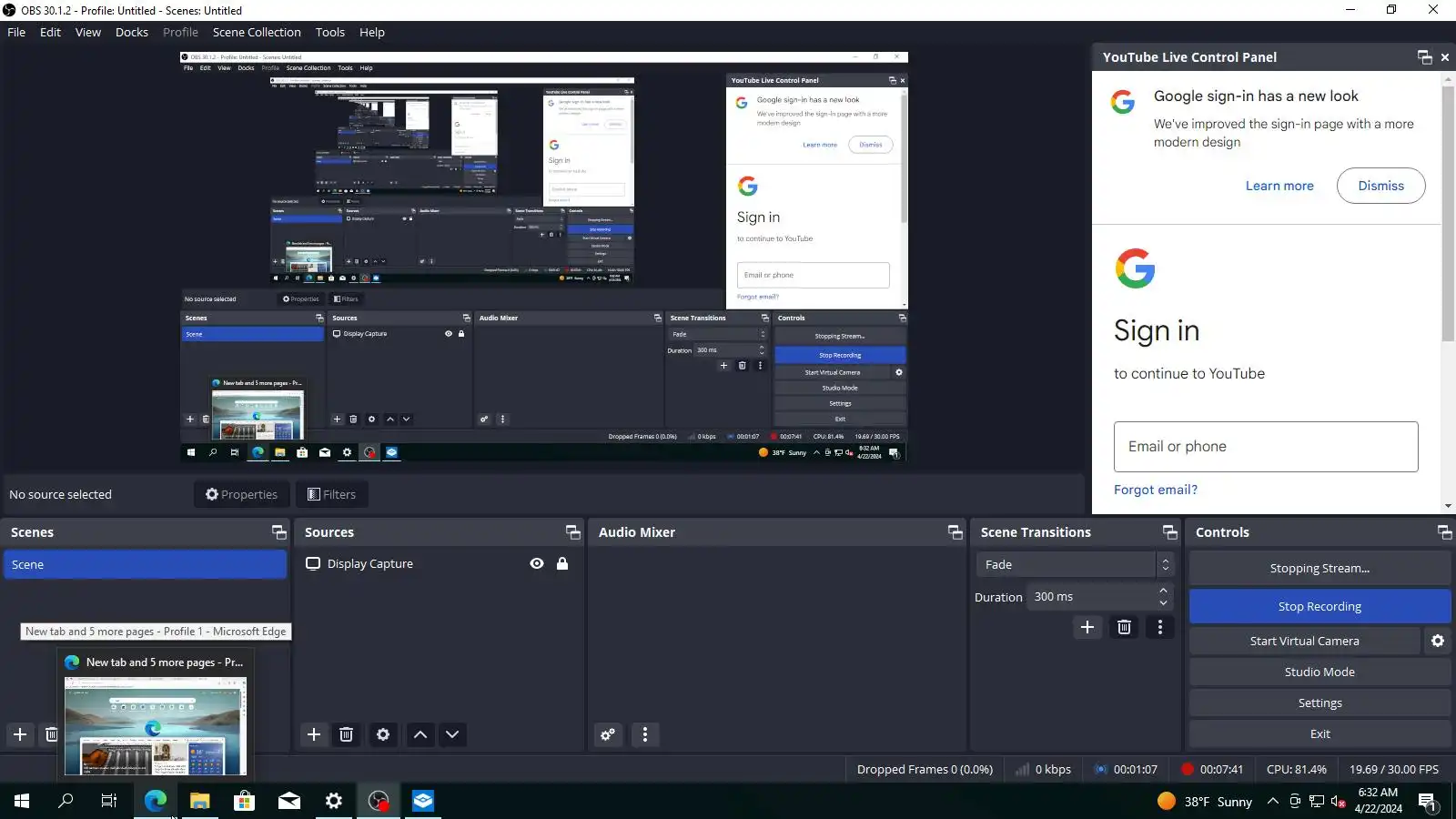Screen dimensions: 1456x819
Task: Close the YouTube Live Control Panel dock
Action: [x=1445, y=57]
